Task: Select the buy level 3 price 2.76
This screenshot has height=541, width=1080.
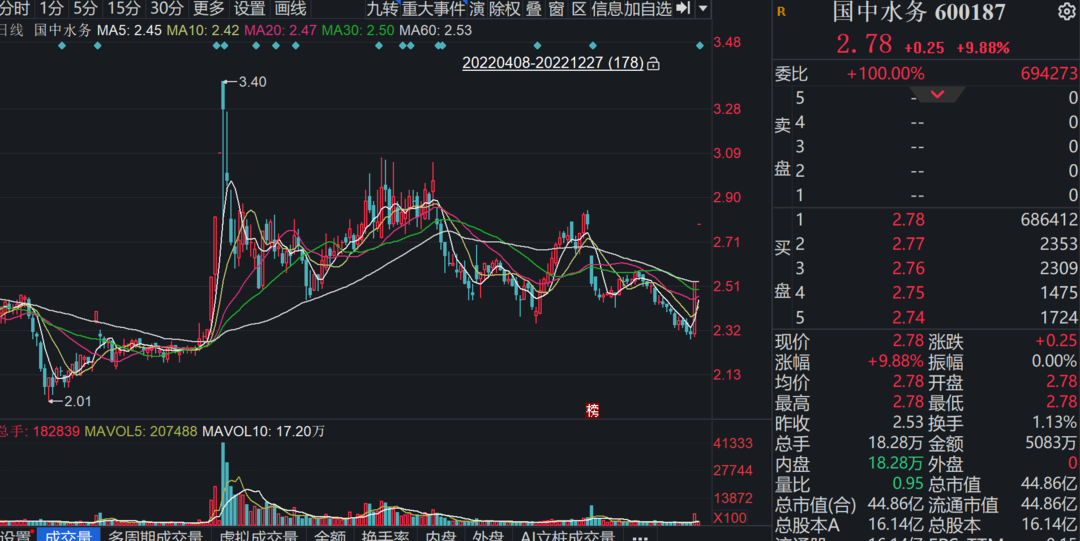Action: tap(908, 268)
